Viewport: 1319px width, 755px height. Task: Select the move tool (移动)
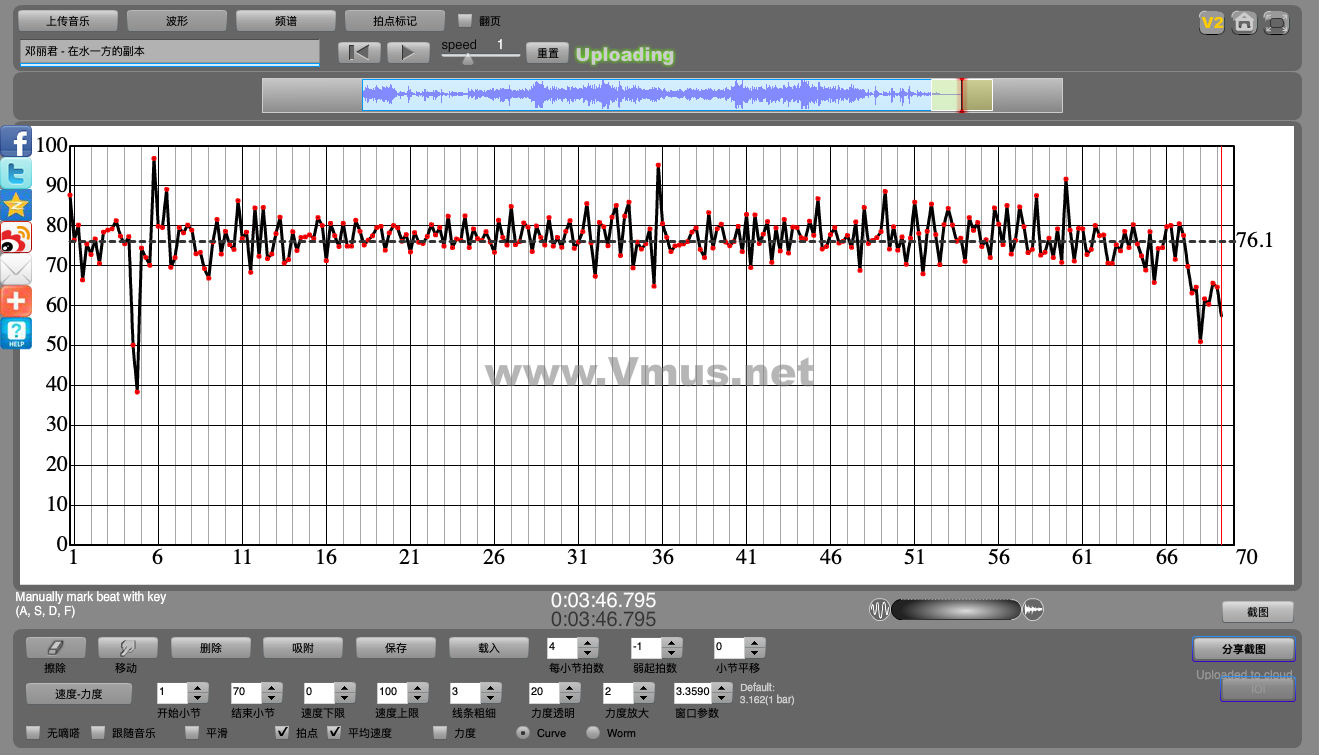point(126,648)
